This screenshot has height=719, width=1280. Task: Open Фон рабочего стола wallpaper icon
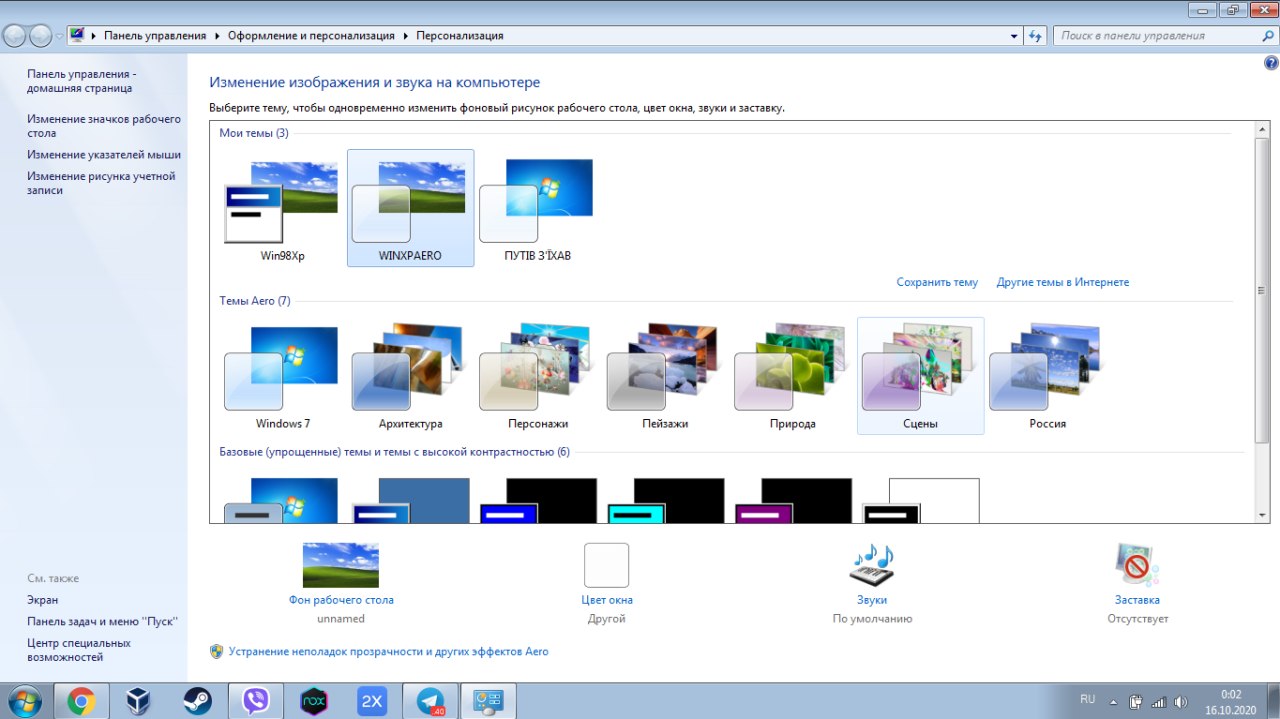tap(341, 565)
